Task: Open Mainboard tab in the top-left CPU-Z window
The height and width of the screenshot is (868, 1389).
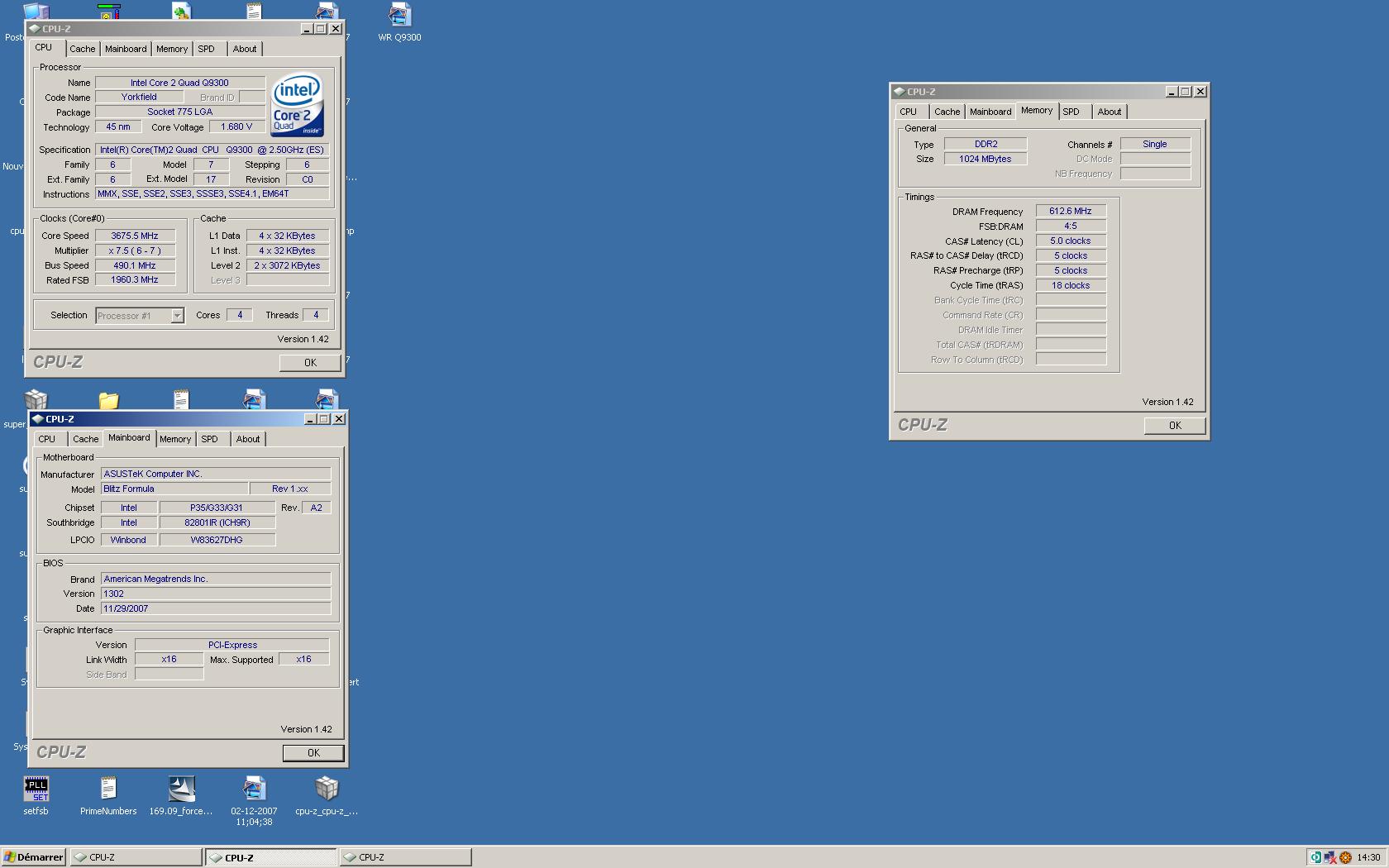Action: point(126,49)
